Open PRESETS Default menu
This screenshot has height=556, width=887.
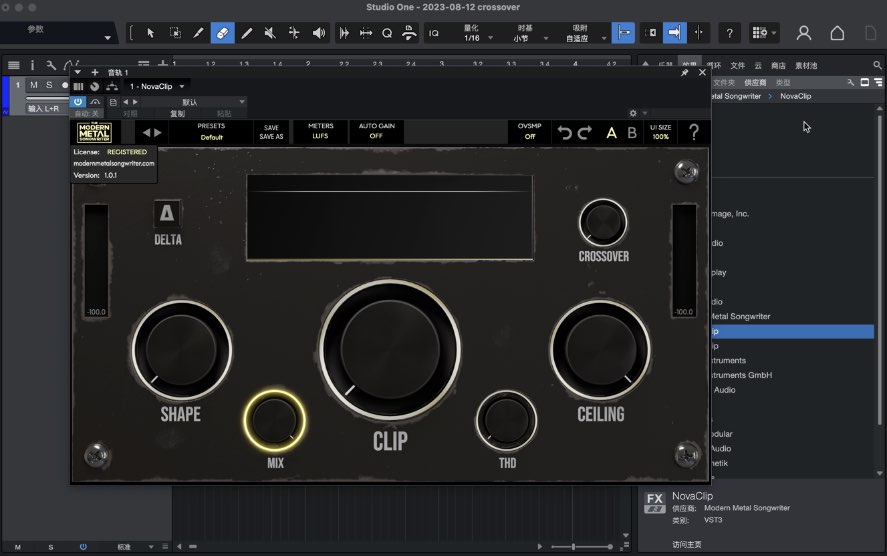coord(211,131)
